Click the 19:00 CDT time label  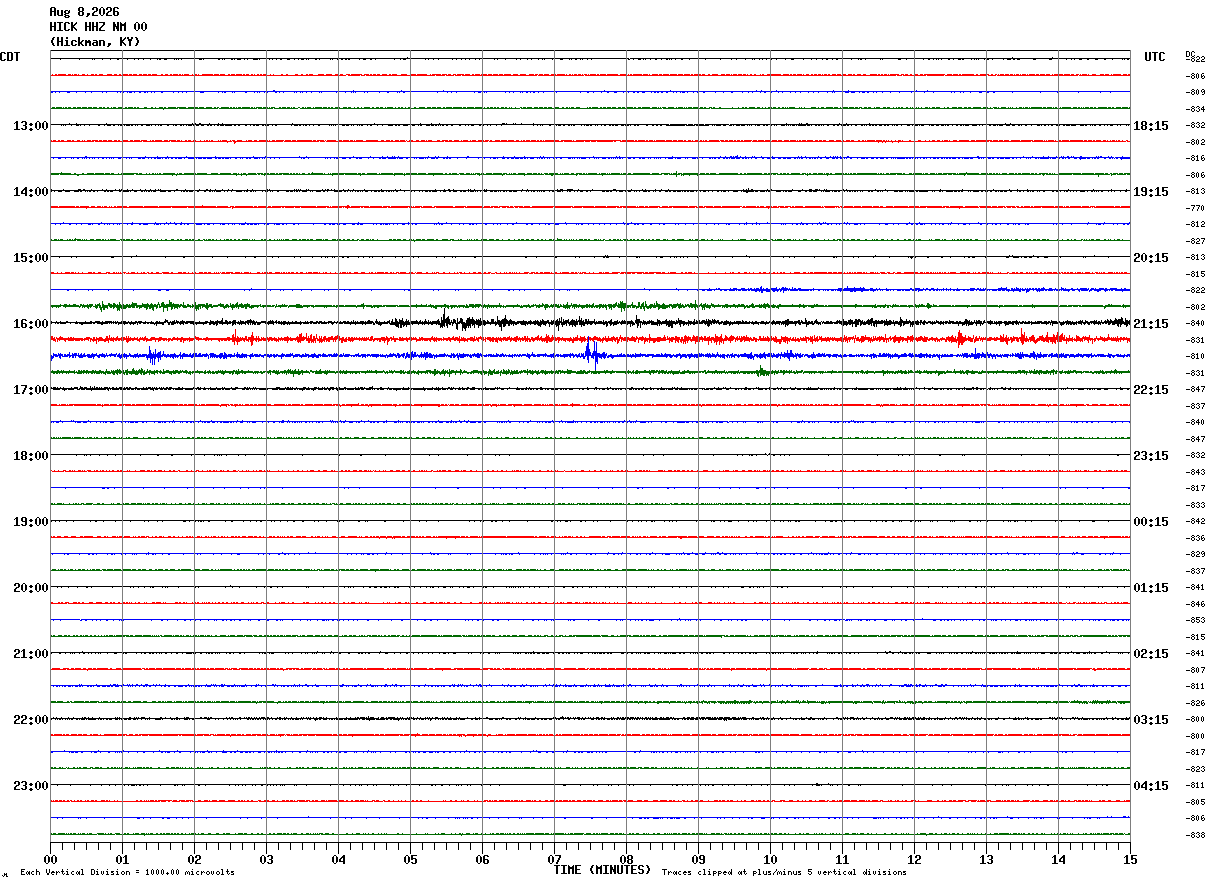tap(30, 522)
